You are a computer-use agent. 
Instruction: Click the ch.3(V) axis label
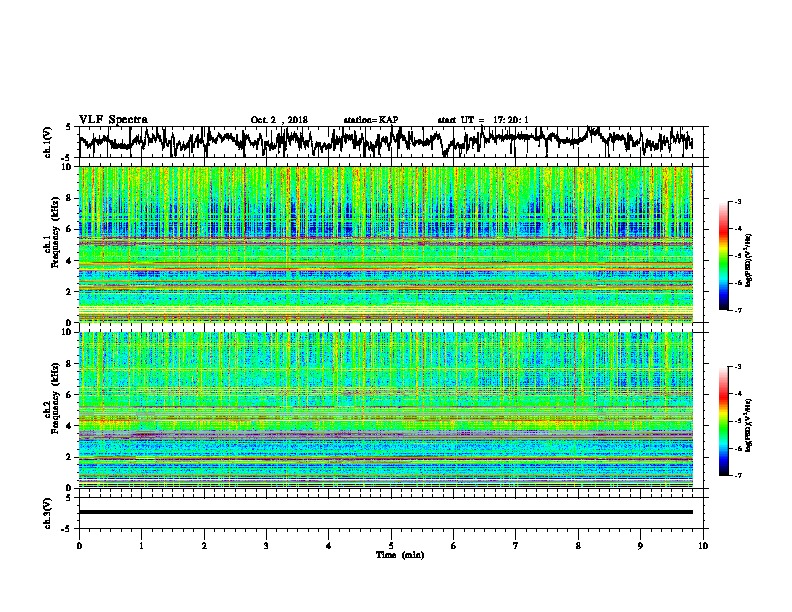click(47, 513)
